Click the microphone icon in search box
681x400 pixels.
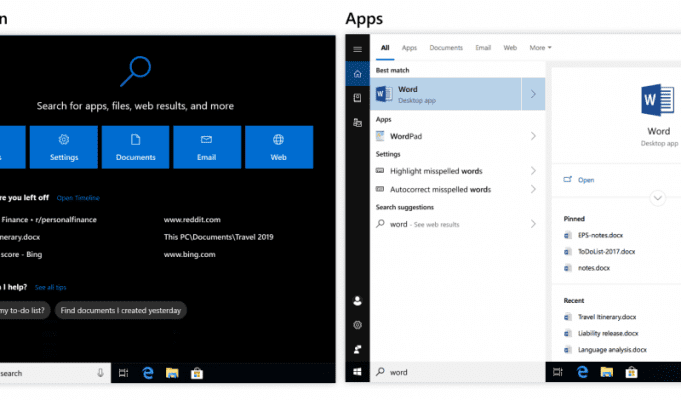[100, 373]
